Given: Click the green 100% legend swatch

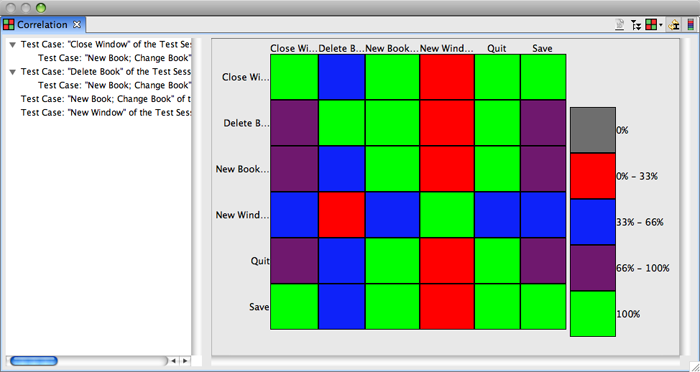Looking at the screenshot, I should (593, 314).
